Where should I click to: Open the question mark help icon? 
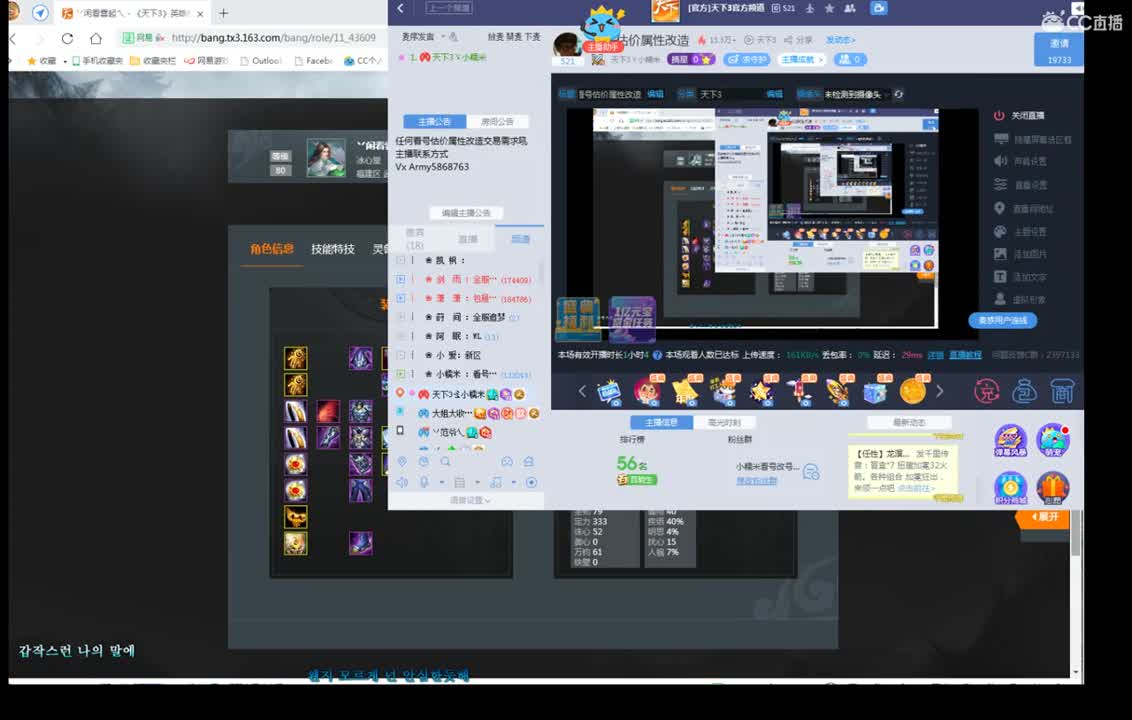pyautogui.click(x=657, y=355)
